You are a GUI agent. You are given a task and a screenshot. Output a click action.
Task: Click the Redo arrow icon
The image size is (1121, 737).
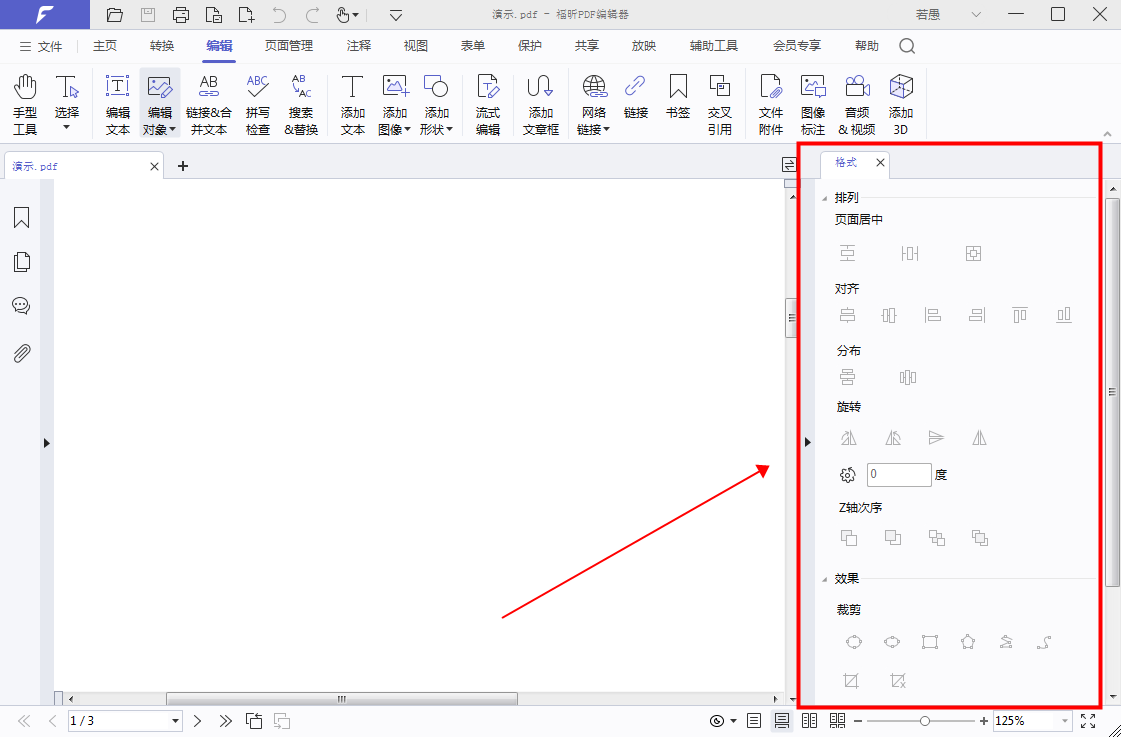point(312,14)
